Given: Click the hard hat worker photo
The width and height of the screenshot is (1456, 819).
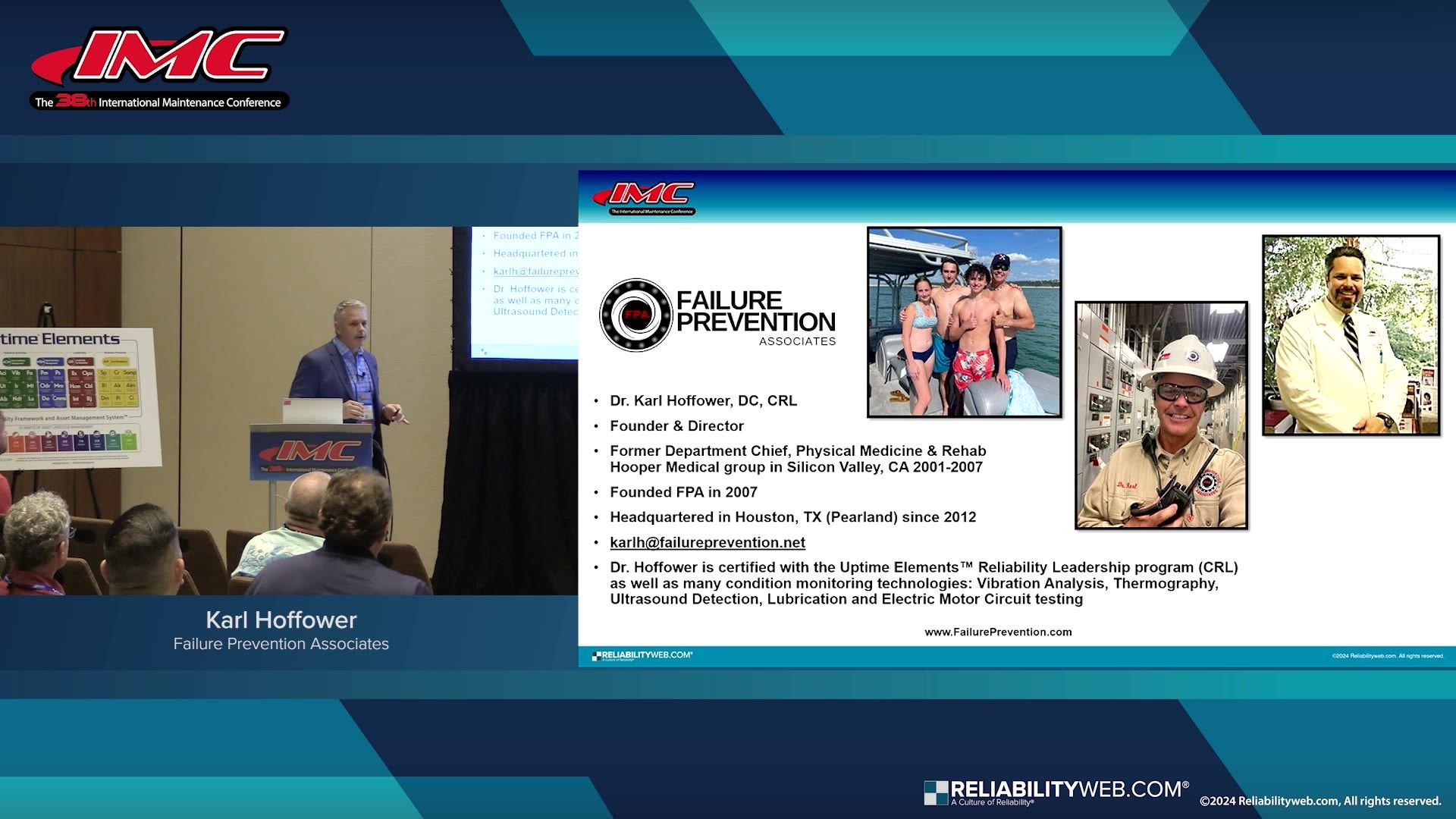Looking at the screenshot, I should (x=1161, y=415).
